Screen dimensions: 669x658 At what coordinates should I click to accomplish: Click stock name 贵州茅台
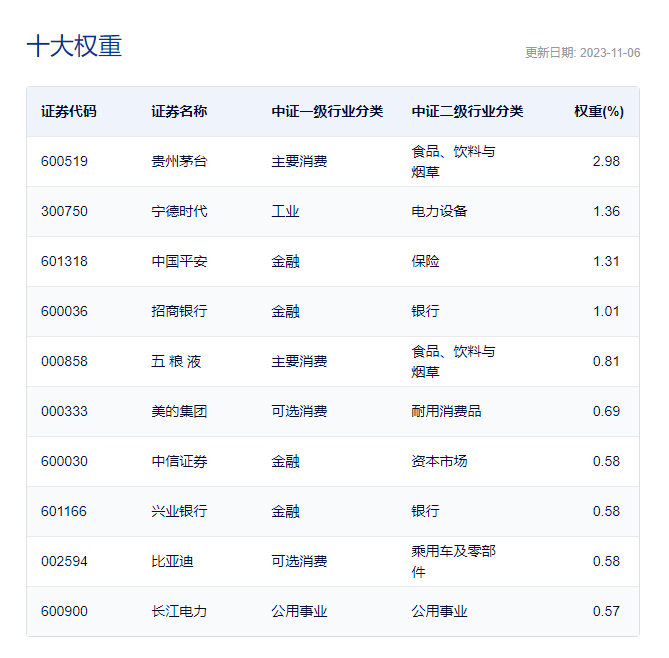[x=179, y=161]
